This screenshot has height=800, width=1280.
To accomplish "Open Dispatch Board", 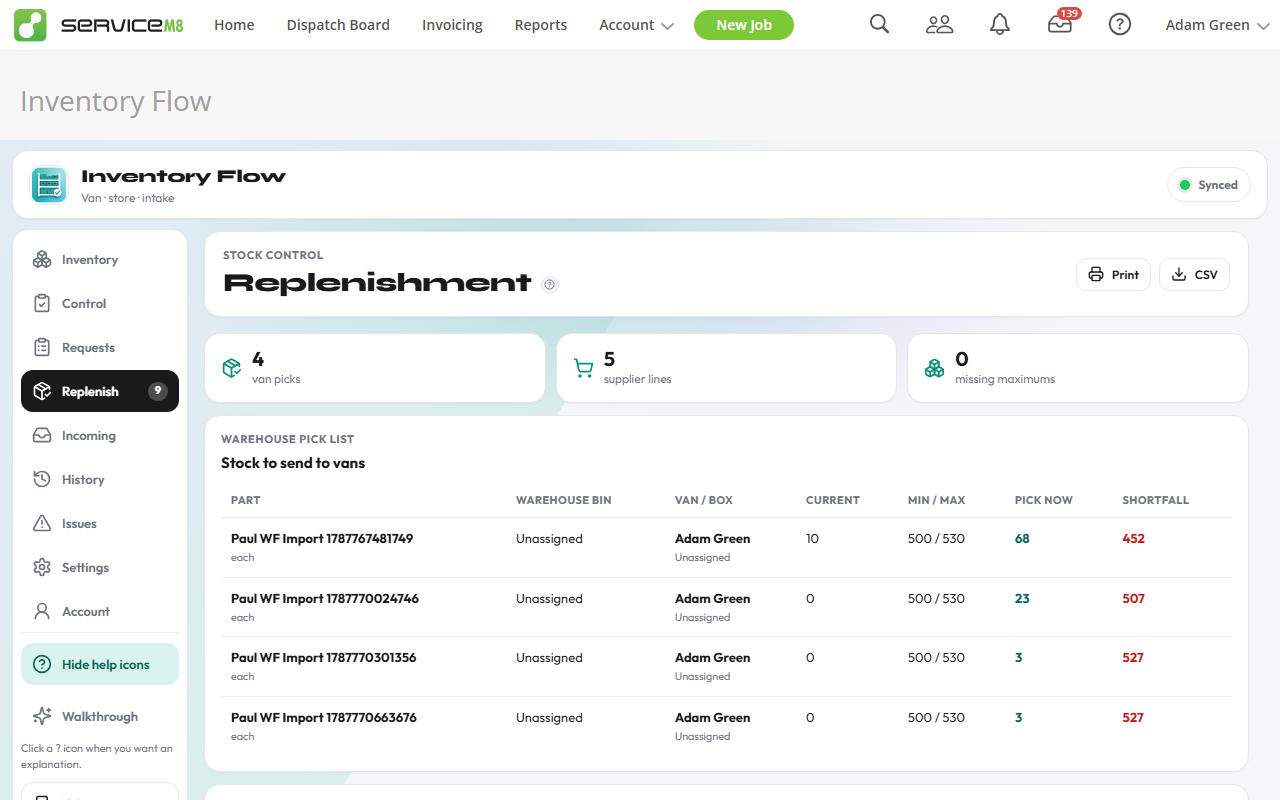I will pyautogui.click(x=338, y=25).
